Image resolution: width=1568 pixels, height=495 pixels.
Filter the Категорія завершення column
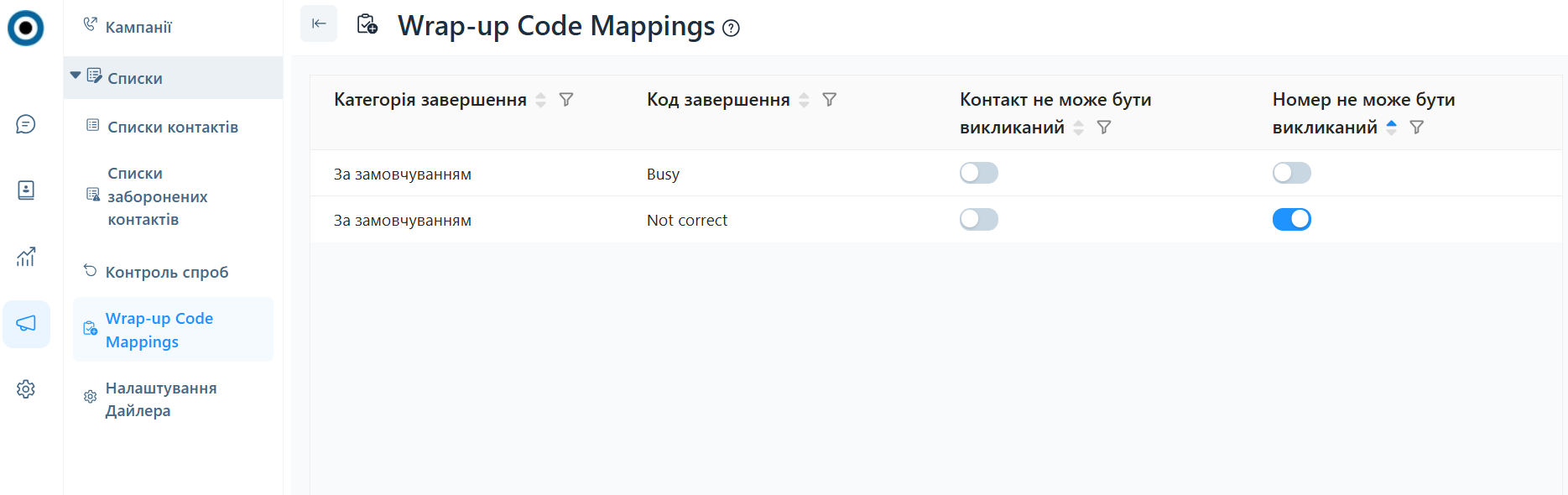pos(566,100)
